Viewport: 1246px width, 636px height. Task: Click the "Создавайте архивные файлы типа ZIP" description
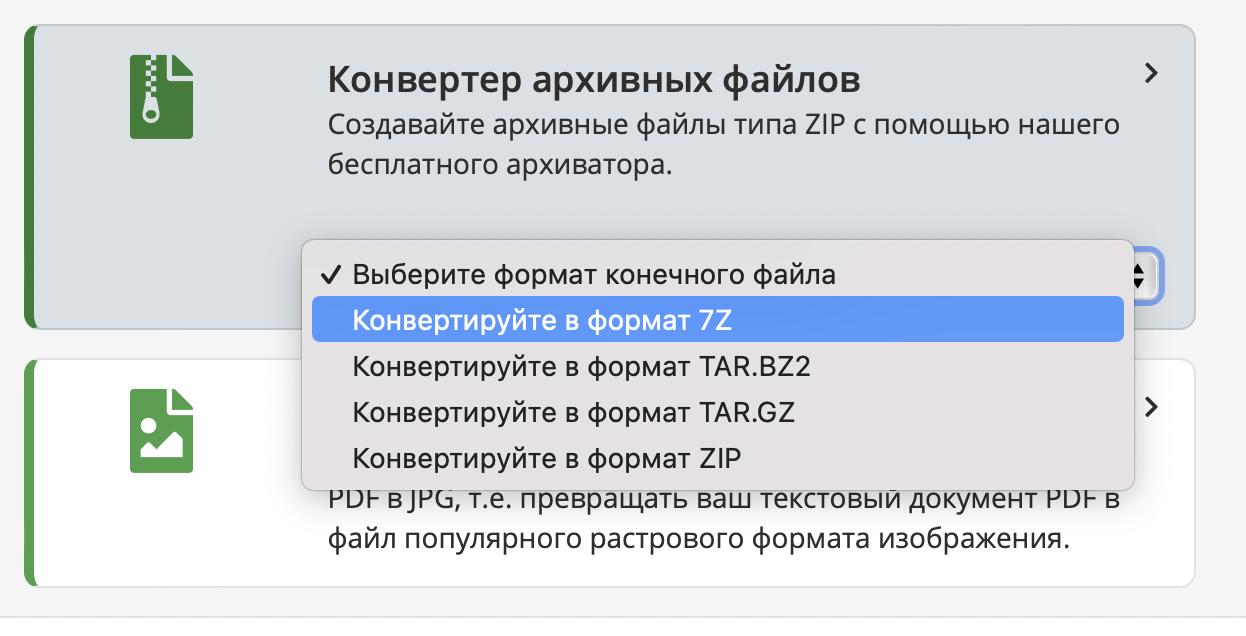click(723, 126)
